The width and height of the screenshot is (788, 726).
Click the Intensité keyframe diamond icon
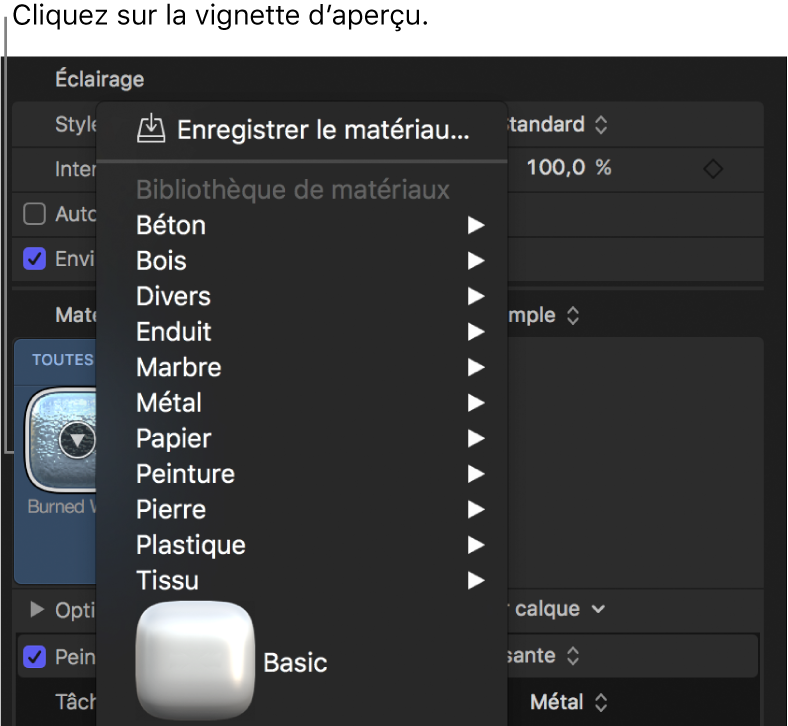click(713, 169)
